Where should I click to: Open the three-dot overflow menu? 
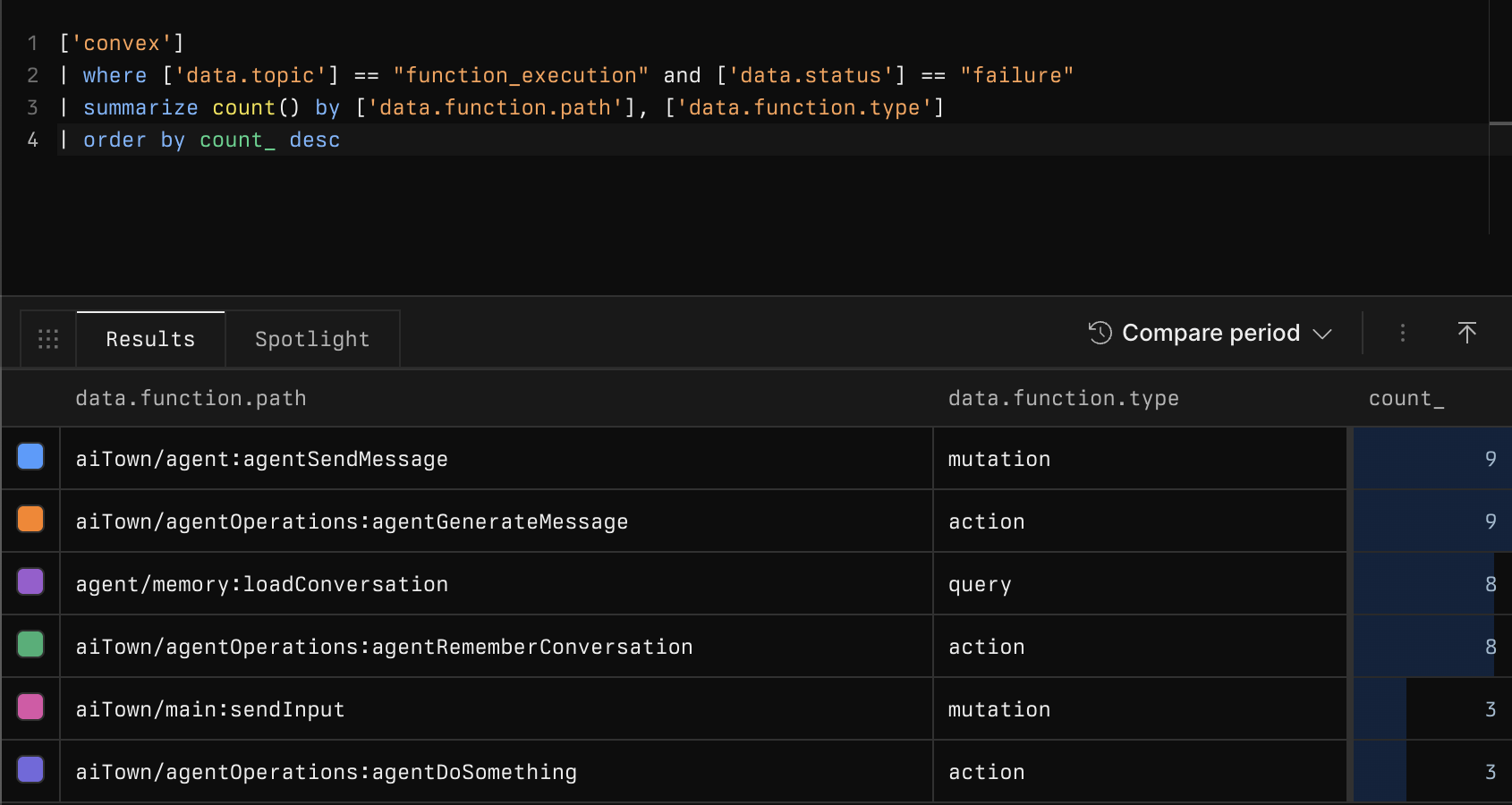coord(1402,333)
